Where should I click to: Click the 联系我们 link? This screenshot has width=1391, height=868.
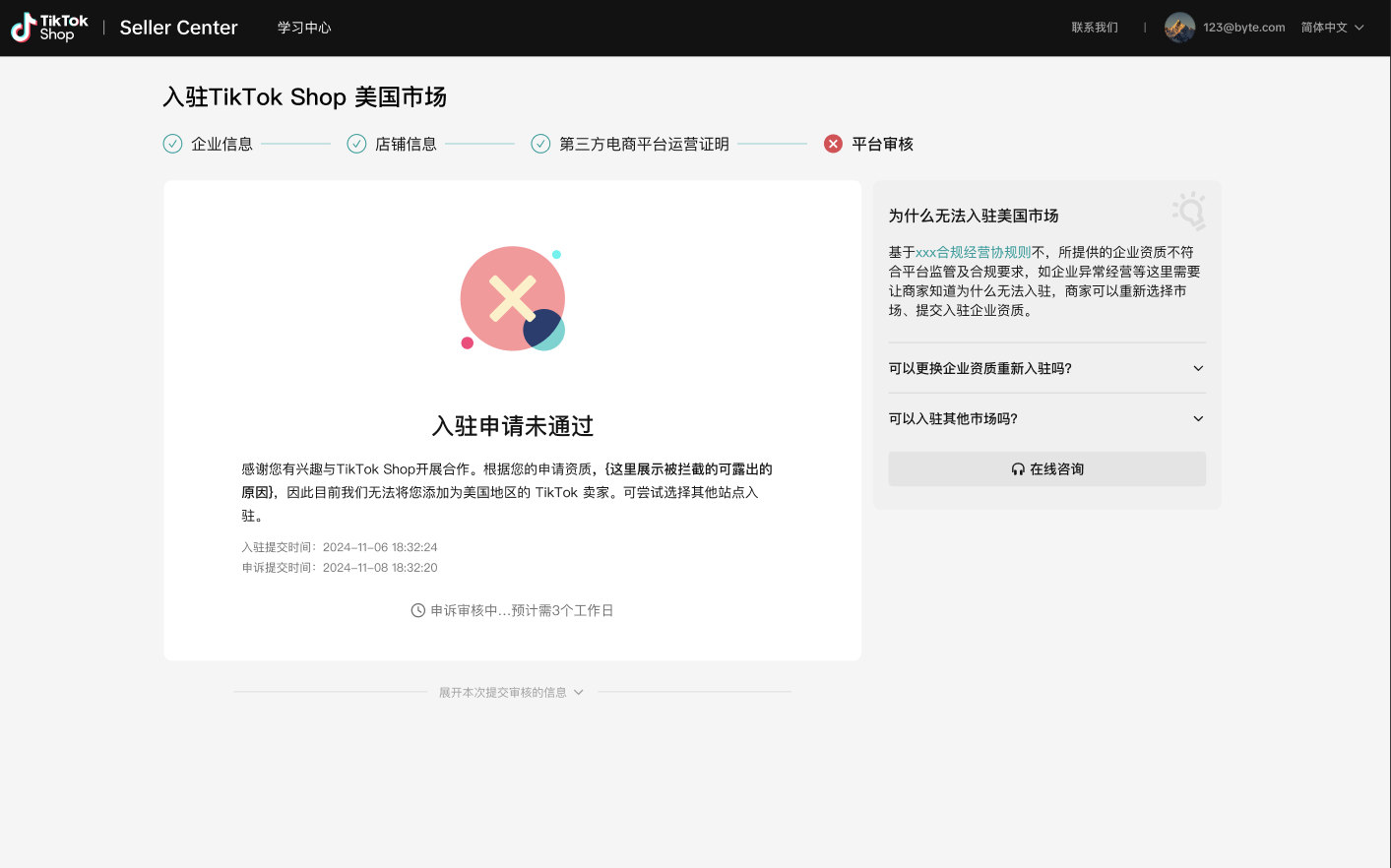tap(1095, 28)
